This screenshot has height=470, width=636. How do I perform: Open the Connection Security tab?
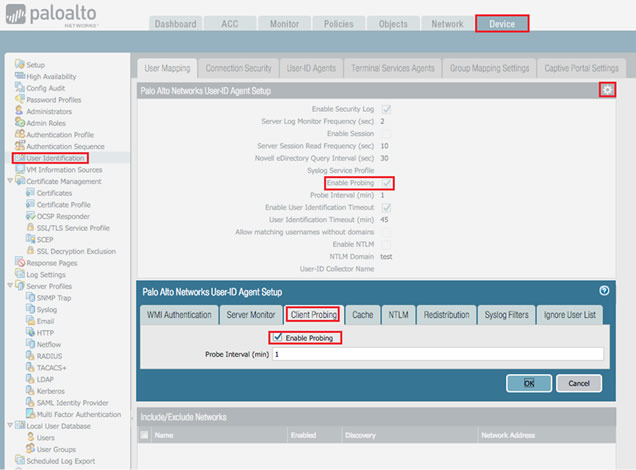point(238,68)
